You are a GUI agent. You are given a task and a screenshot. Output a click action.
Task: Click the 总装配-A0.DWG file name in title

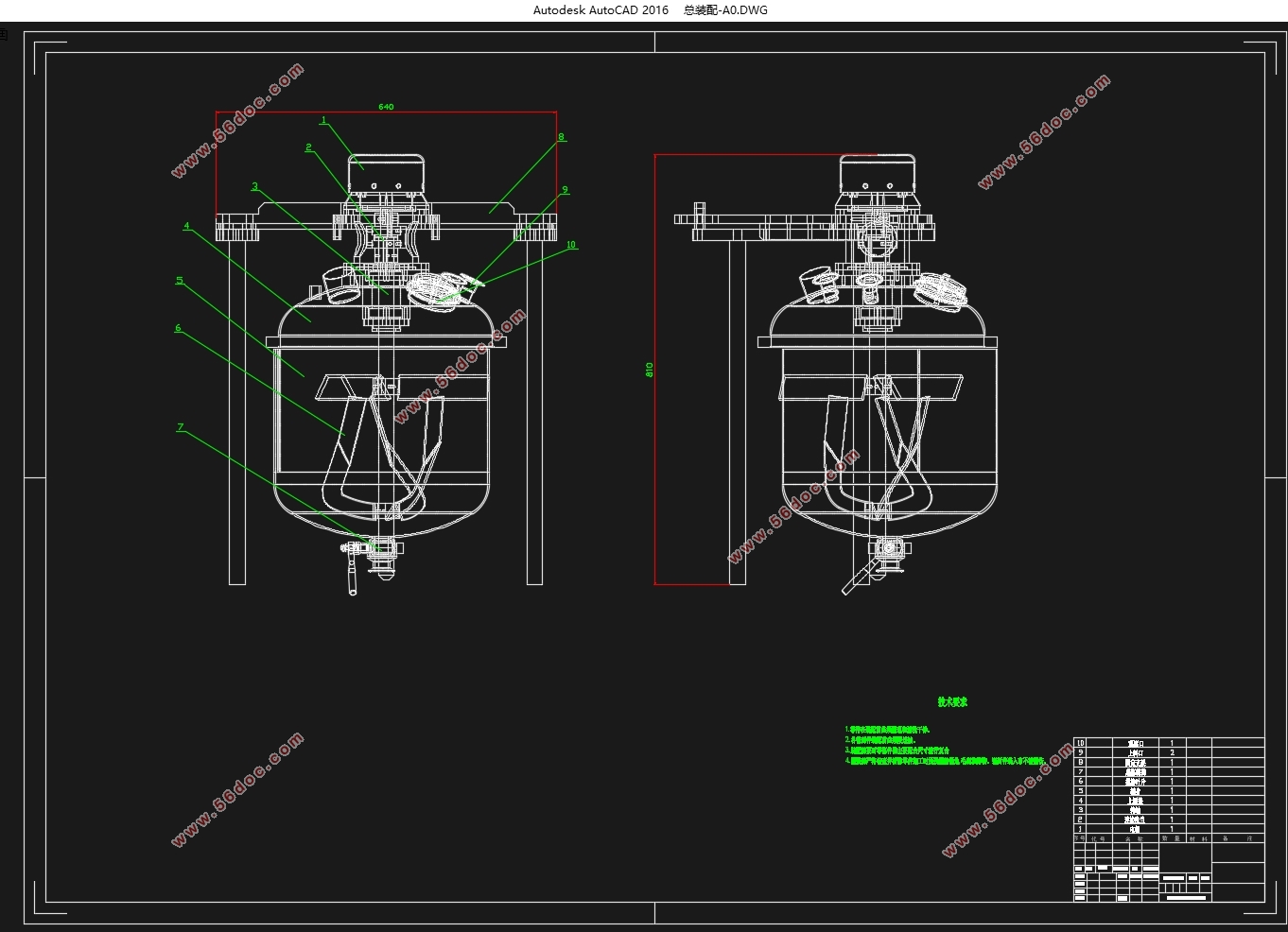coord(725,10)
